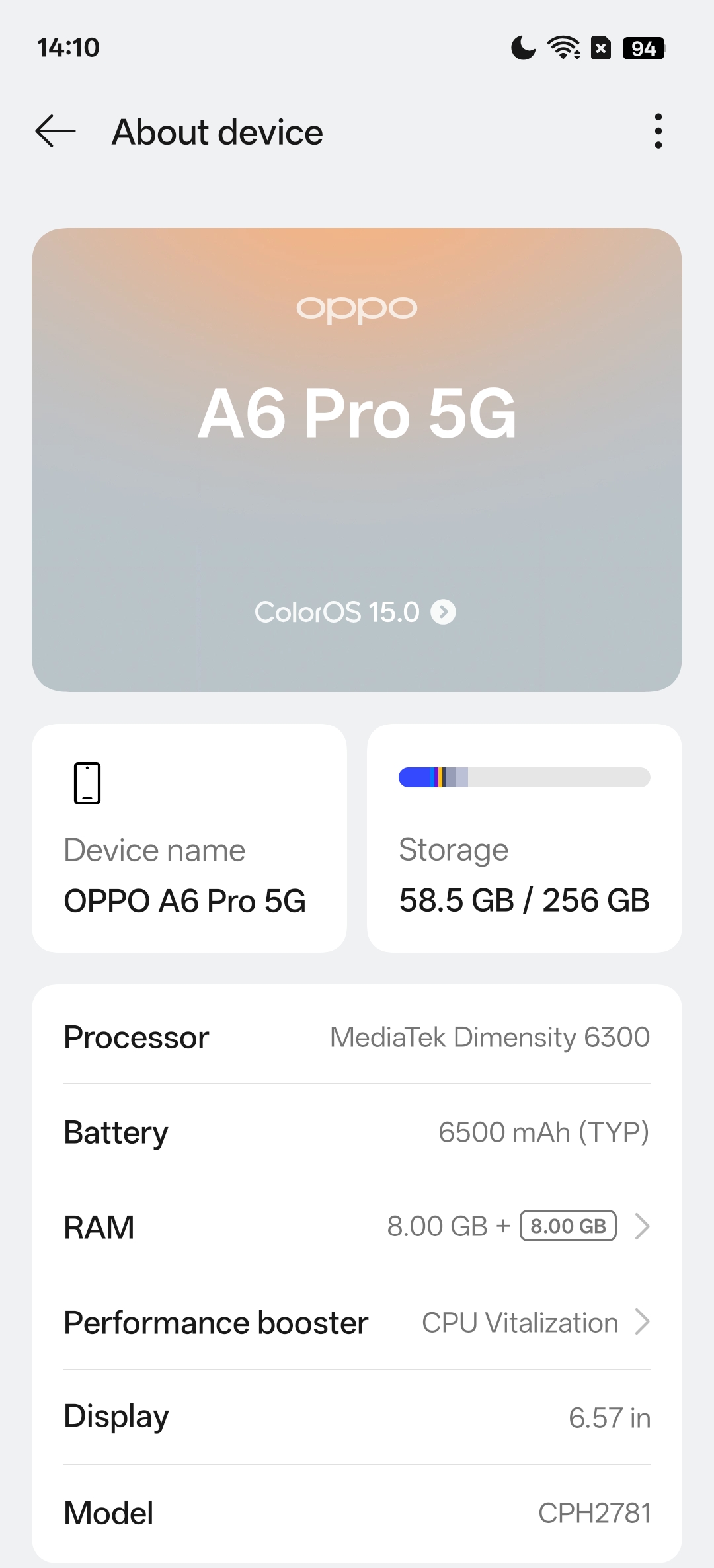Image resolution: width=714 pixels, height=1568 pixels.
Task: Tap the Display row
Action: tap(357, 1417)
